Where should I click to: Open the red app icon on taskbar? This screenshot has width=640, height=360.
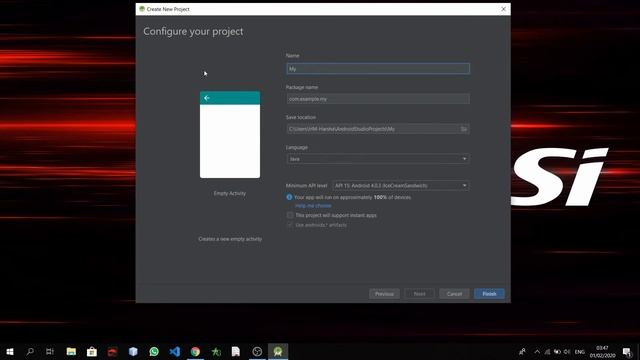(x=113, y=351)
